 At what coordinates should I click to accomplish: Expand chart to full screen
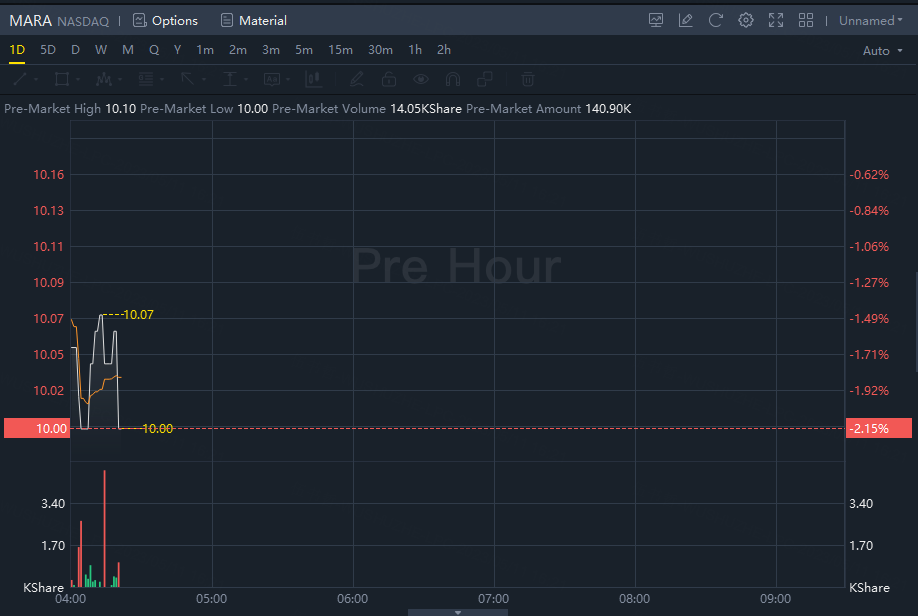click(x=776, y=20)
